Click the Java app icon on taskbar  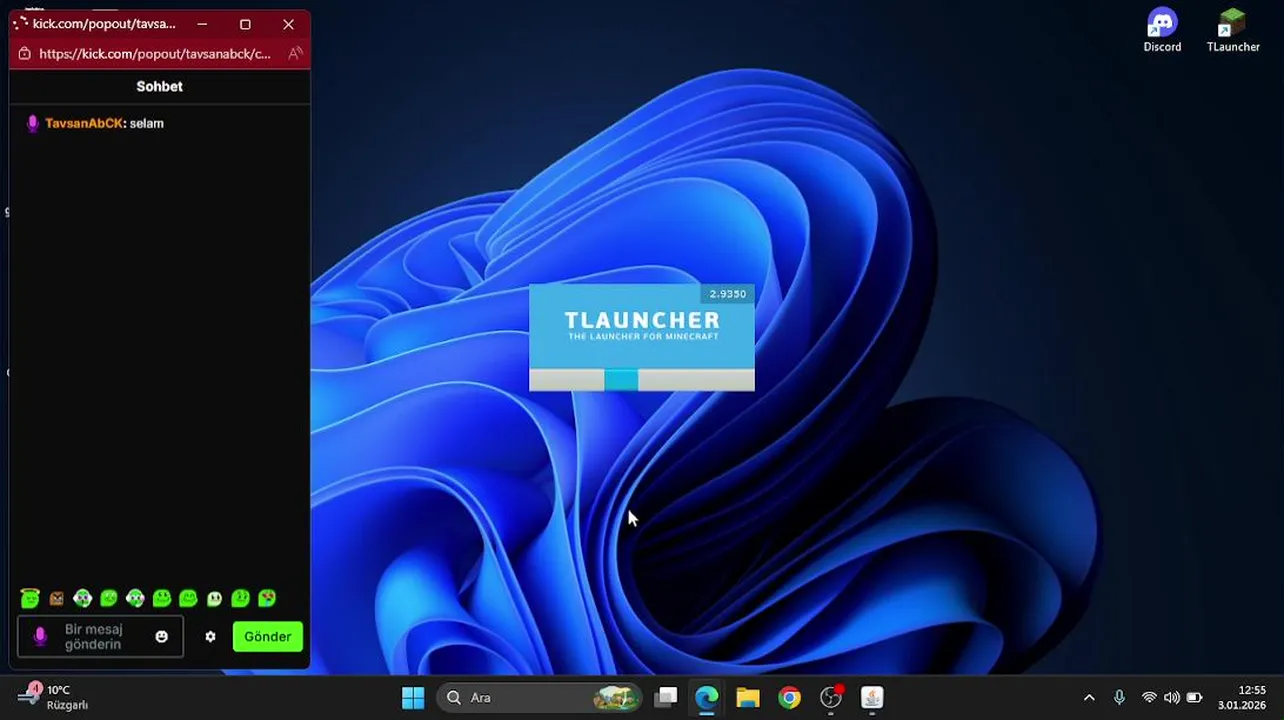coord(872,698)
